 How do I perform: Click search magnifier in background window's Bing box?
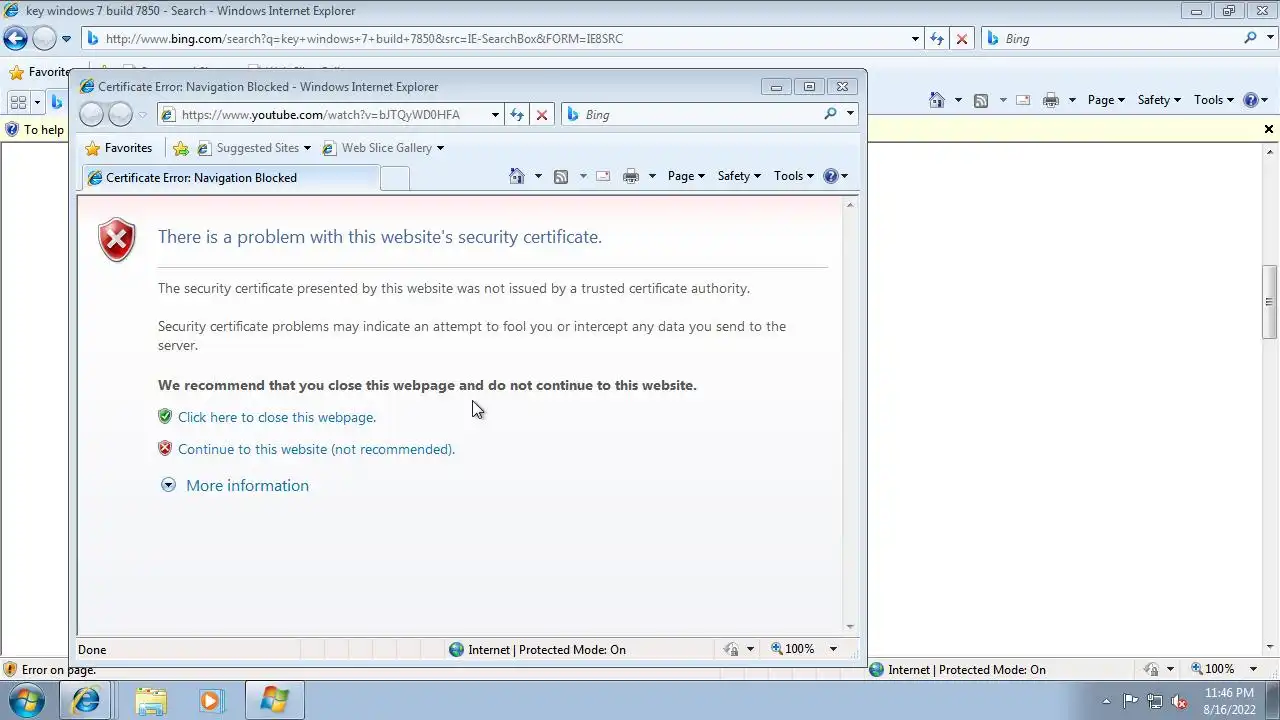click(1250, 38)
